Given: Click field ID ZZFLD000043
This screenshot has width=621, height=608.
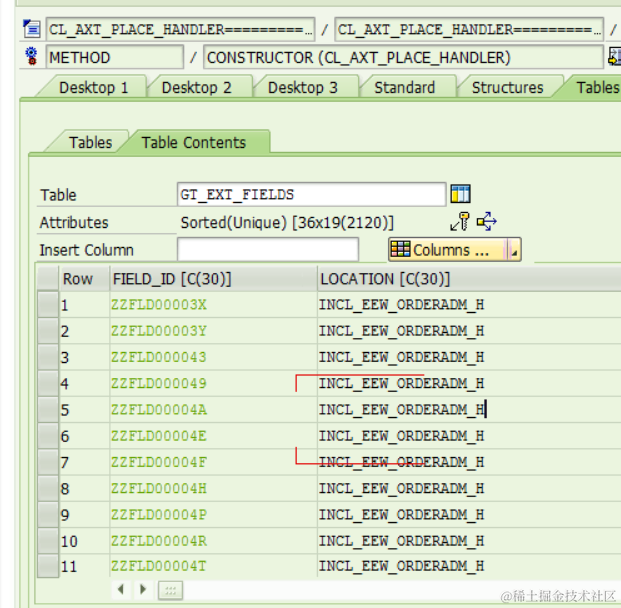Looking at the screenshot, I should tap(158, 357).
